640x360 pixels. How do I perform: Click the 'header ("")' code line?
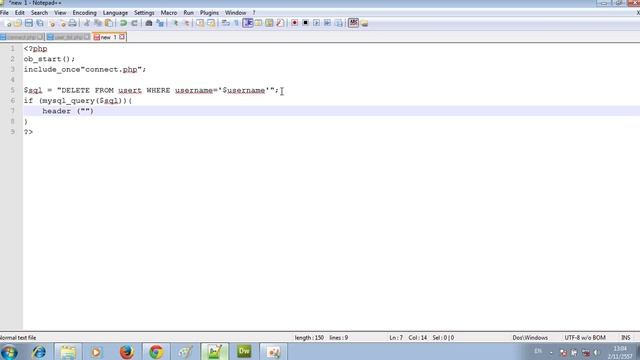point(68,111)
